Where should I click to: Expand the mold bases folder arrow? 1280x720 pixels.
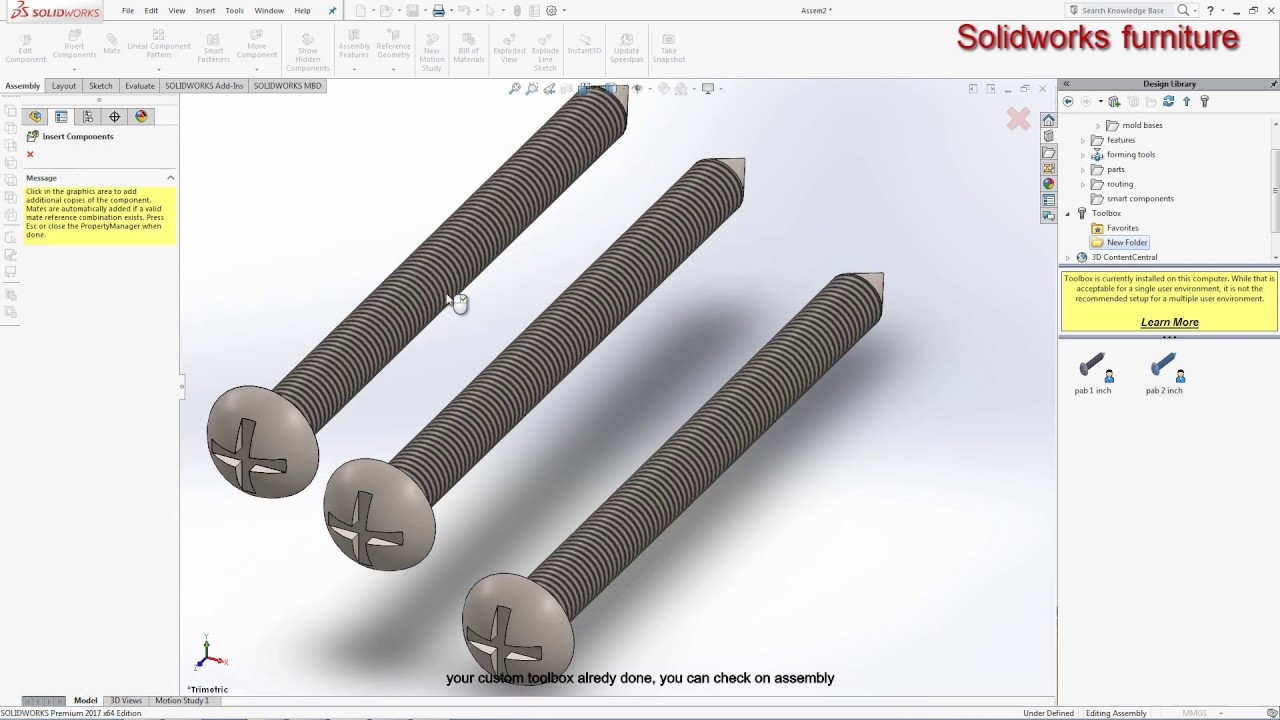click(1098, 126)
